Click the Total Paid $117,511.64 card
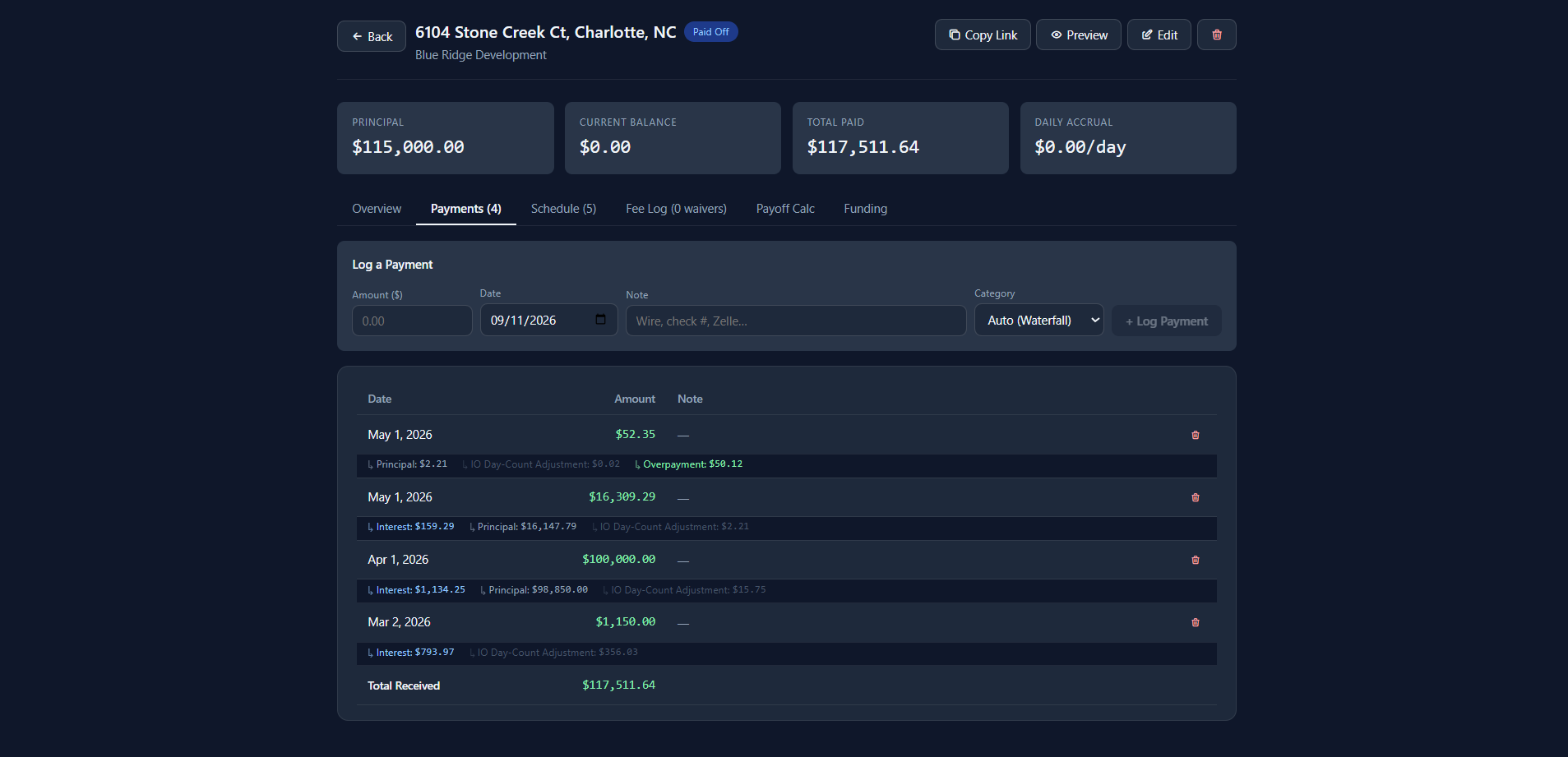The image size is (1568, 757). tap(900, 138)
